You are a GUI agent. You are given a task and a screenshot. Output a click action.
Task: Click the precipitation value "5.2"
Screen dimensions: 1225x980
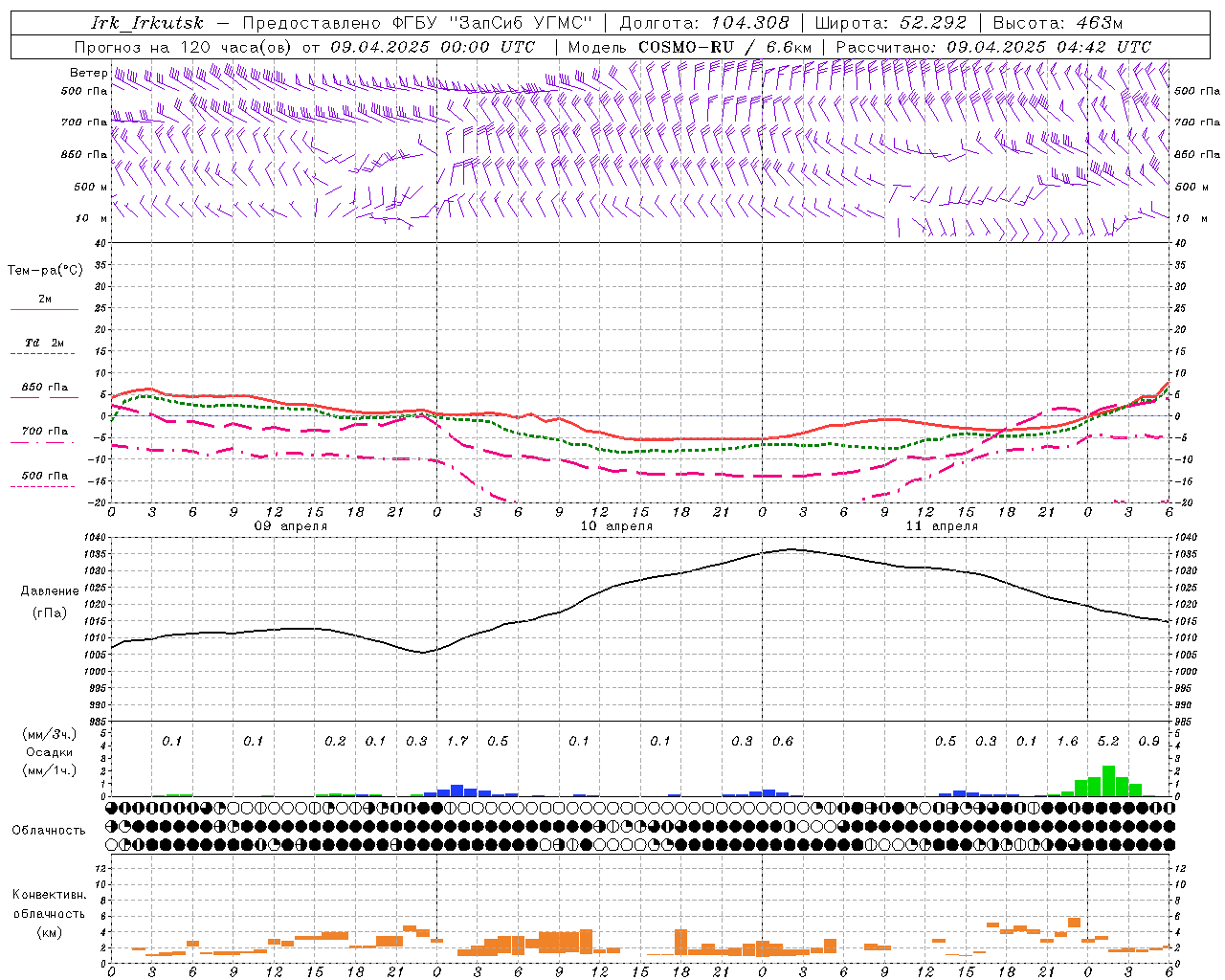click(x=1108, y=741)
